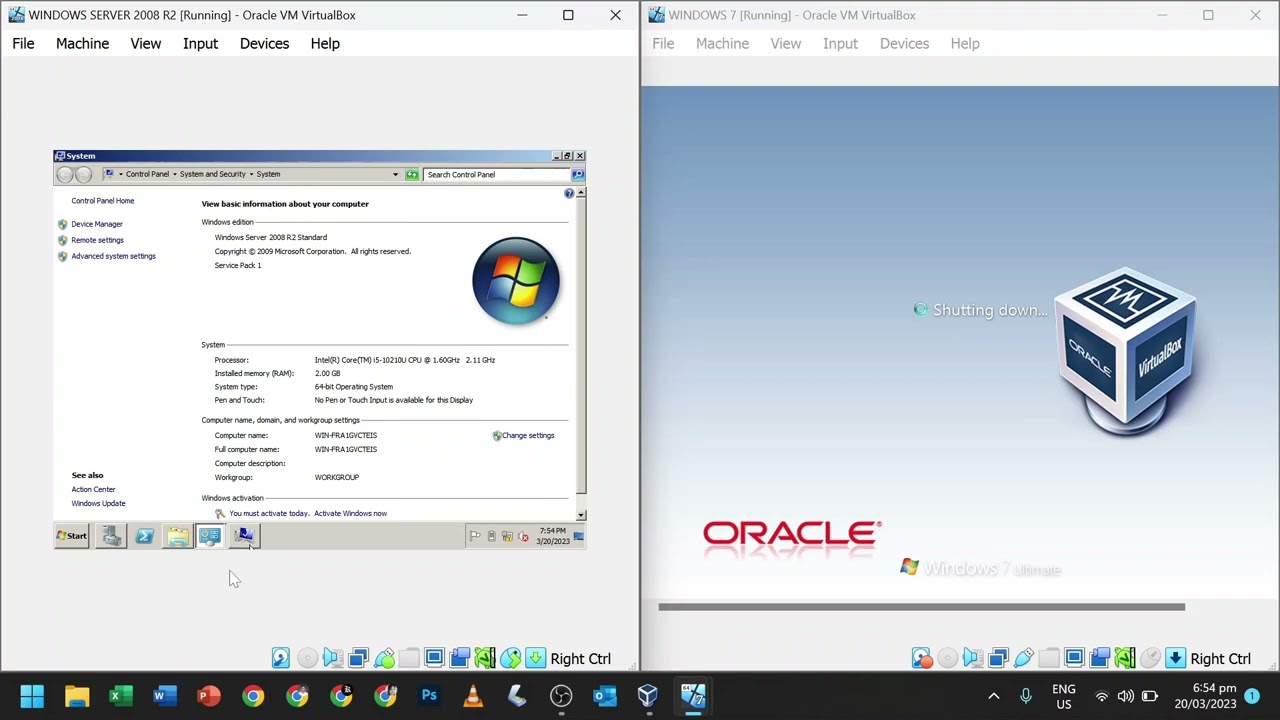The height and width of the screenshot is (720, 1280).
Task: Open host notification center badge
Action: 1251,697
